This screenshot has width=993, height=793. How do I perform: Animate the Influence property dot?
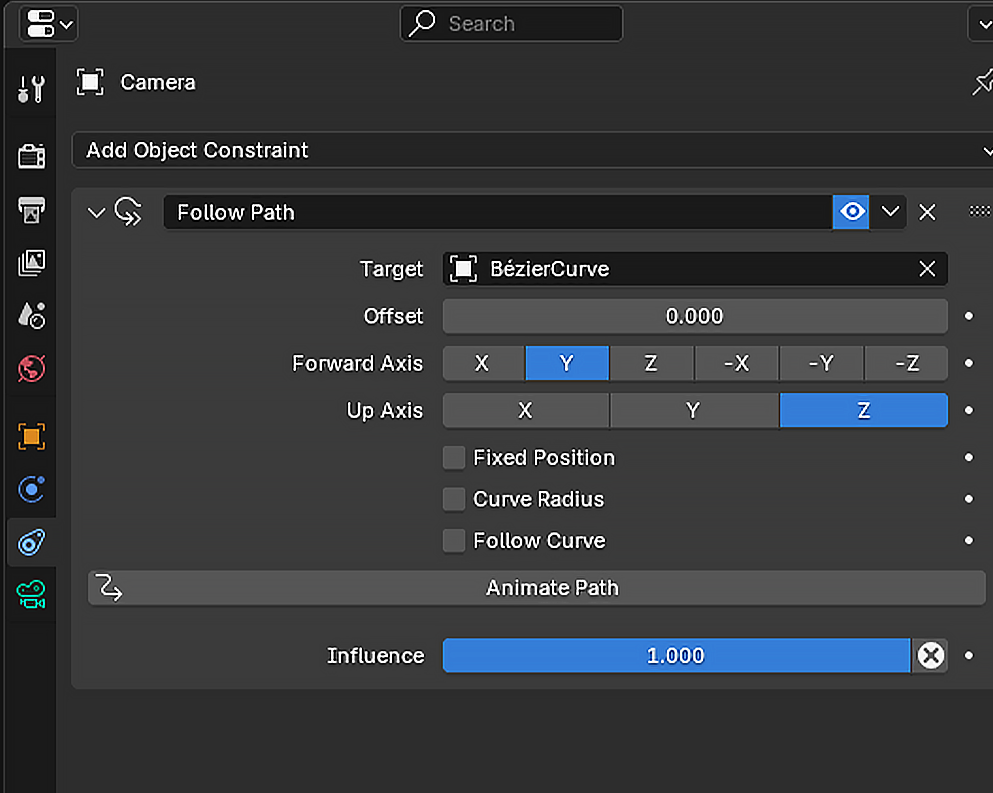pos(968,656)
